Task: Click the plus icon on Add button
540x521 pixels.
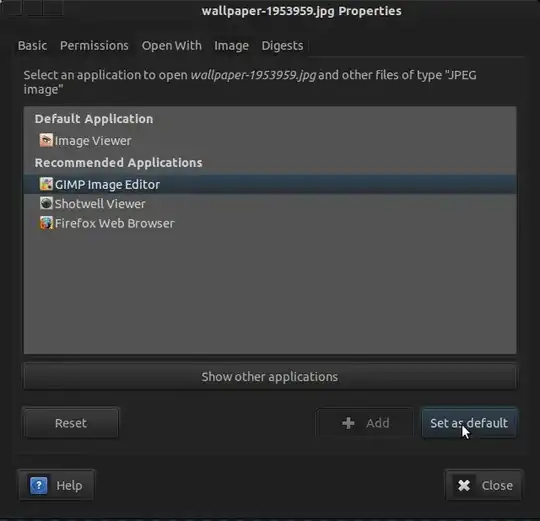Action: point(348,423)
